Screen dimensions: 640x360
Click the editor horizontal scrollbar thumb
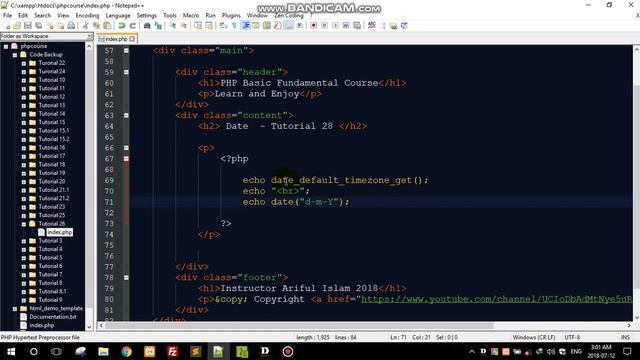tap(299, 326)
